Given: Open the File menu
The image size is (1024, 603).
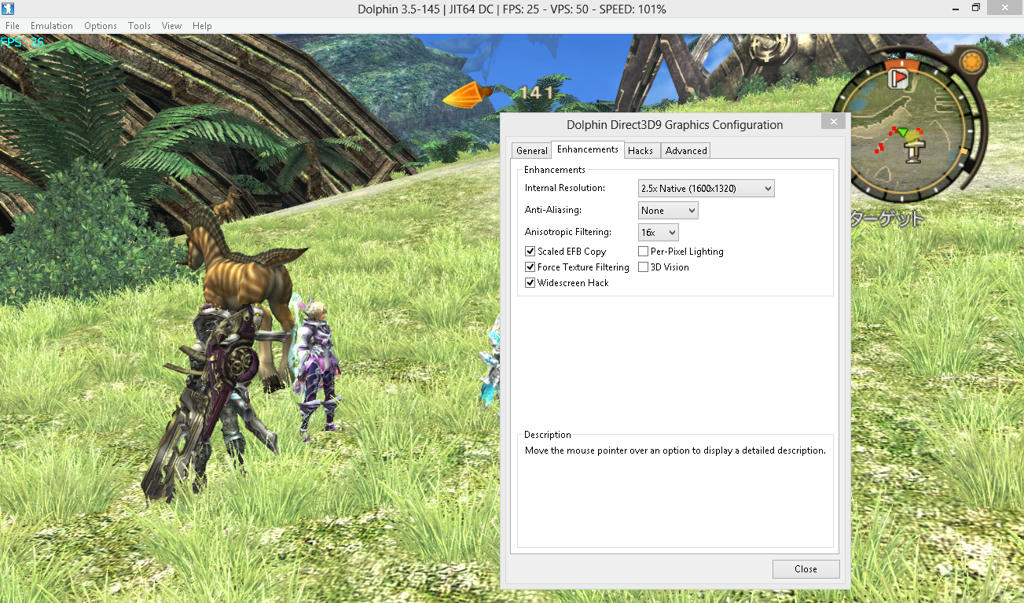Looking at the screenshot, I should click(x=12, y=25).
